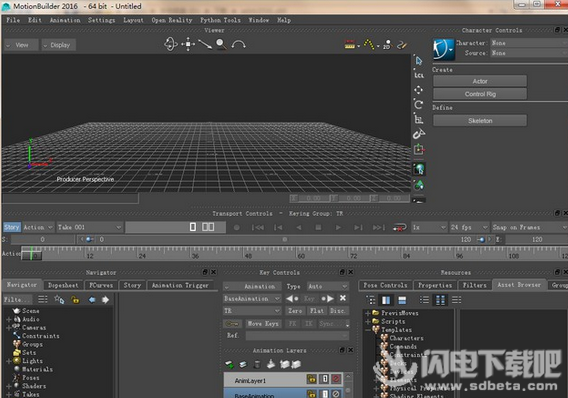The width and height of the screenshot is (568, 398).
Task: Go to the previous key in Key Controls
Action: coord(292,298)
